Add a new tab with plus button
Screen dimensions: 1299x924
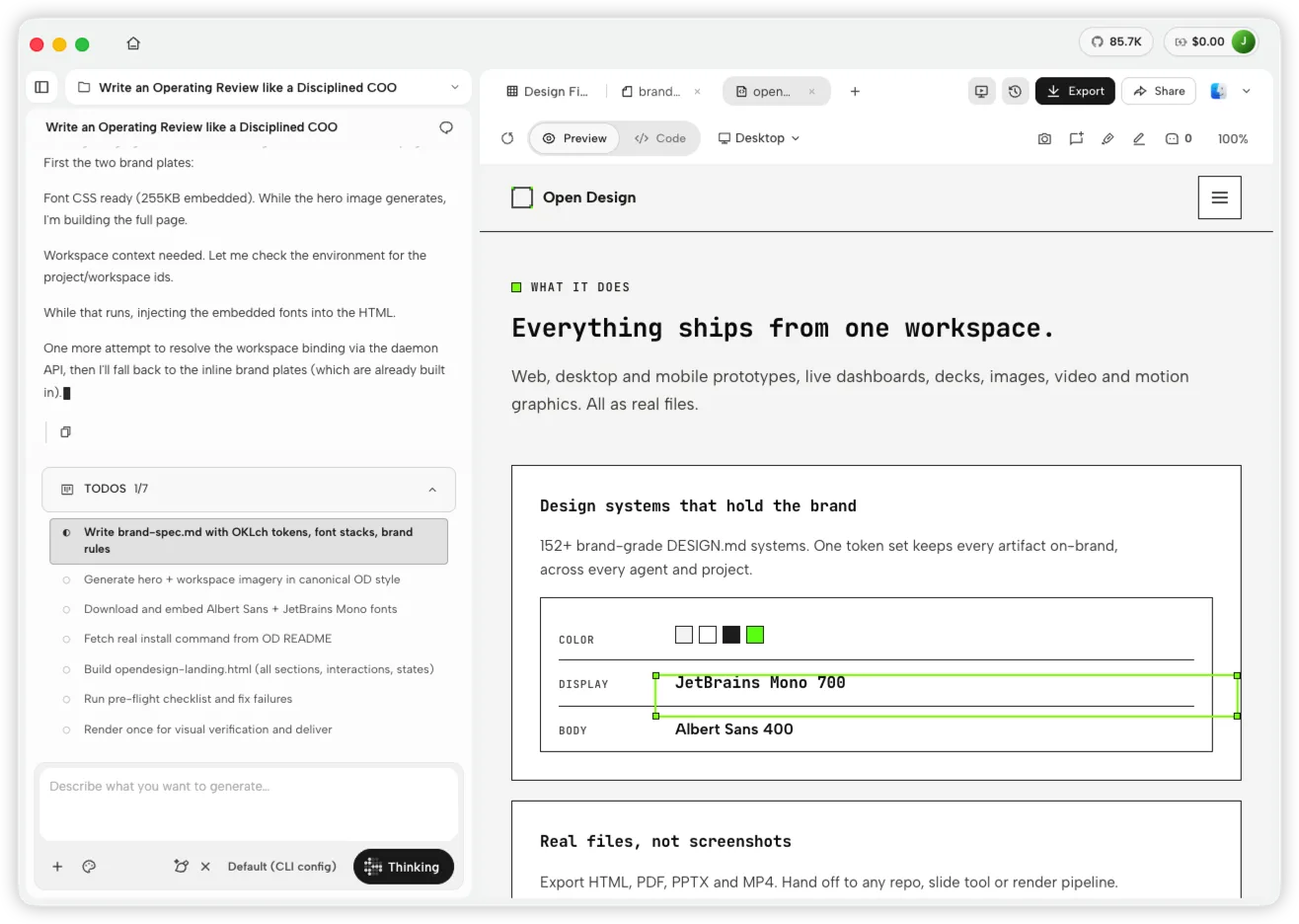pos(855,91)
